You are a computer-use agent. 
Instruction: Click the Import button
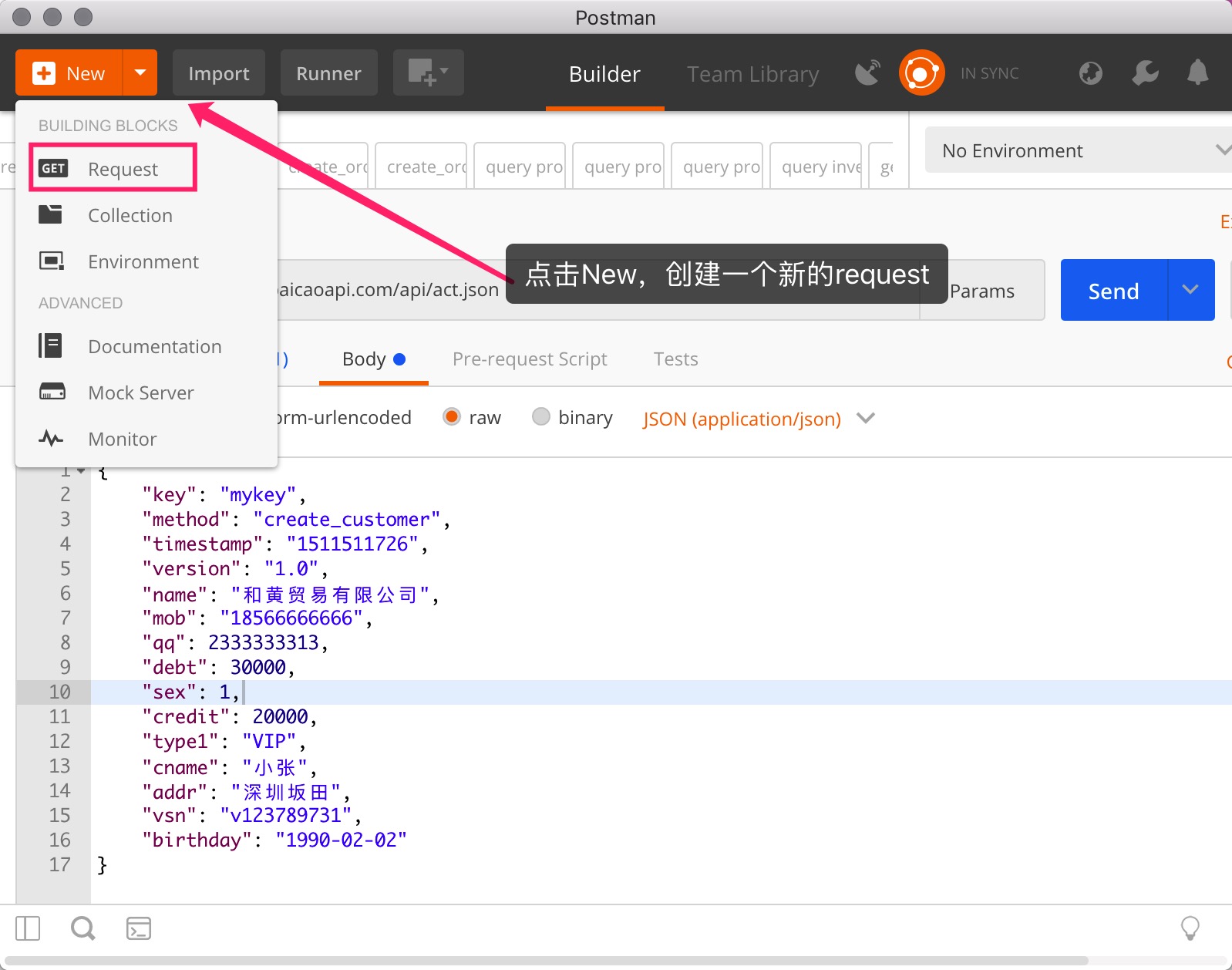pyautogui.click(x=219, y=73)
